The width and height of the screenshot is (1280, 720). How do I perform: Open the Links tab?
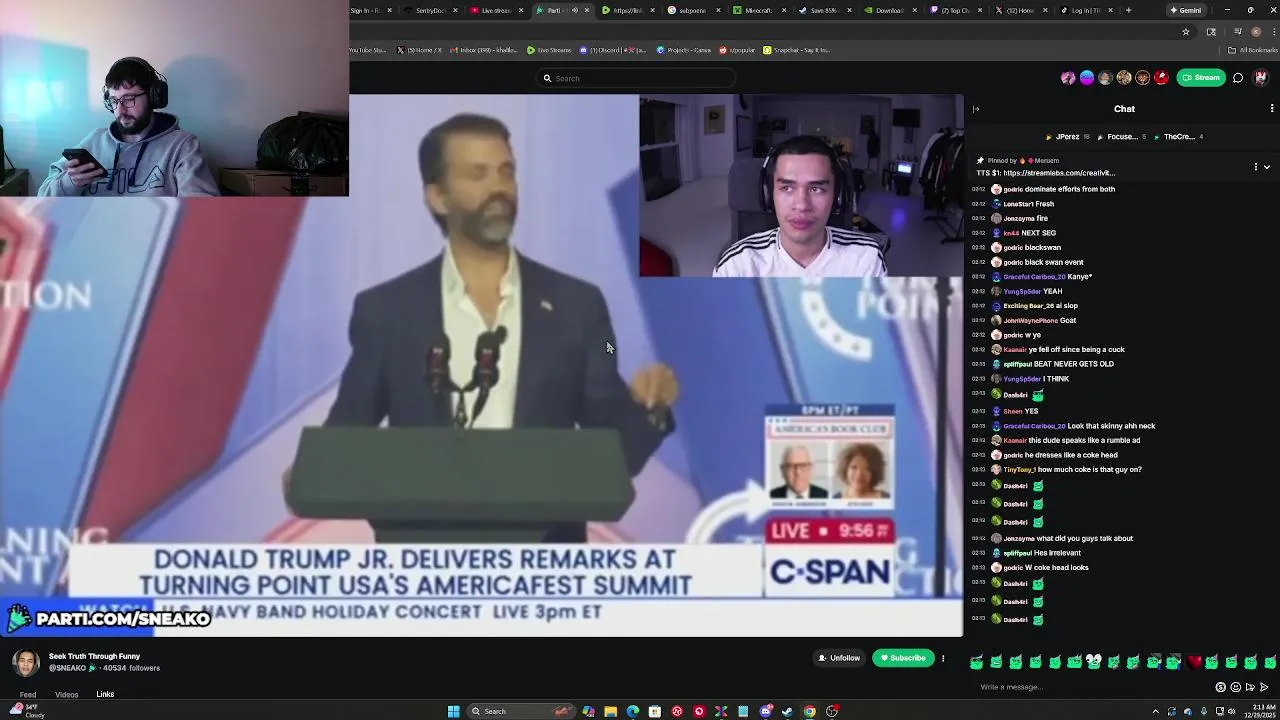pos(105,694)
